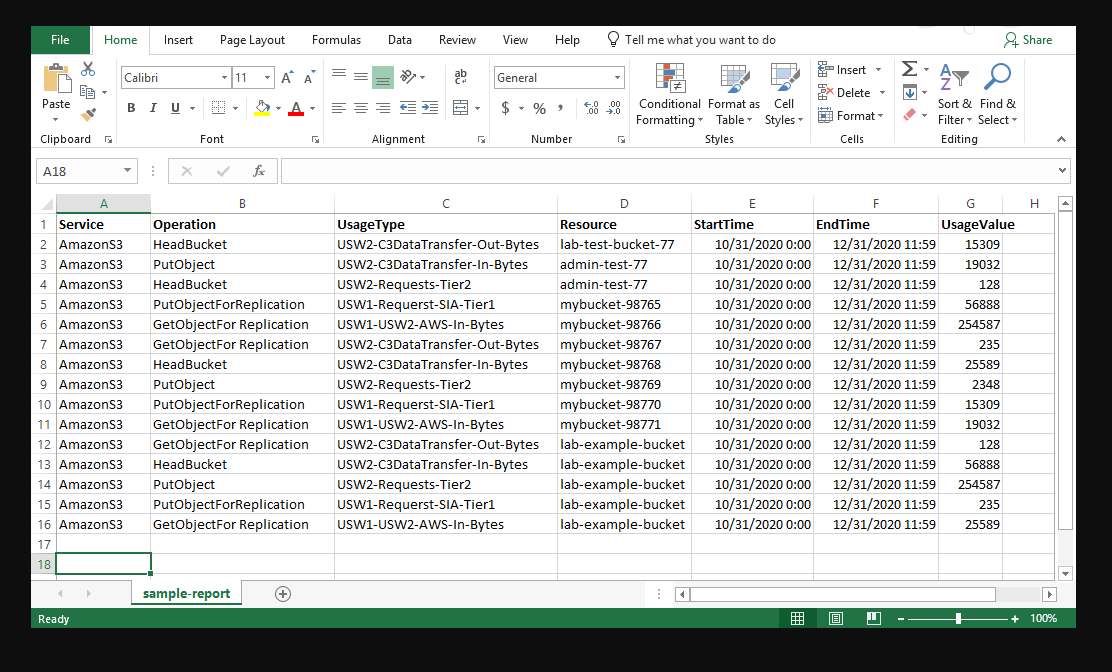This screenshot has width=1112, height=672.
Task: Switch to the Data ribbon tab
Action: click(399, 40)
